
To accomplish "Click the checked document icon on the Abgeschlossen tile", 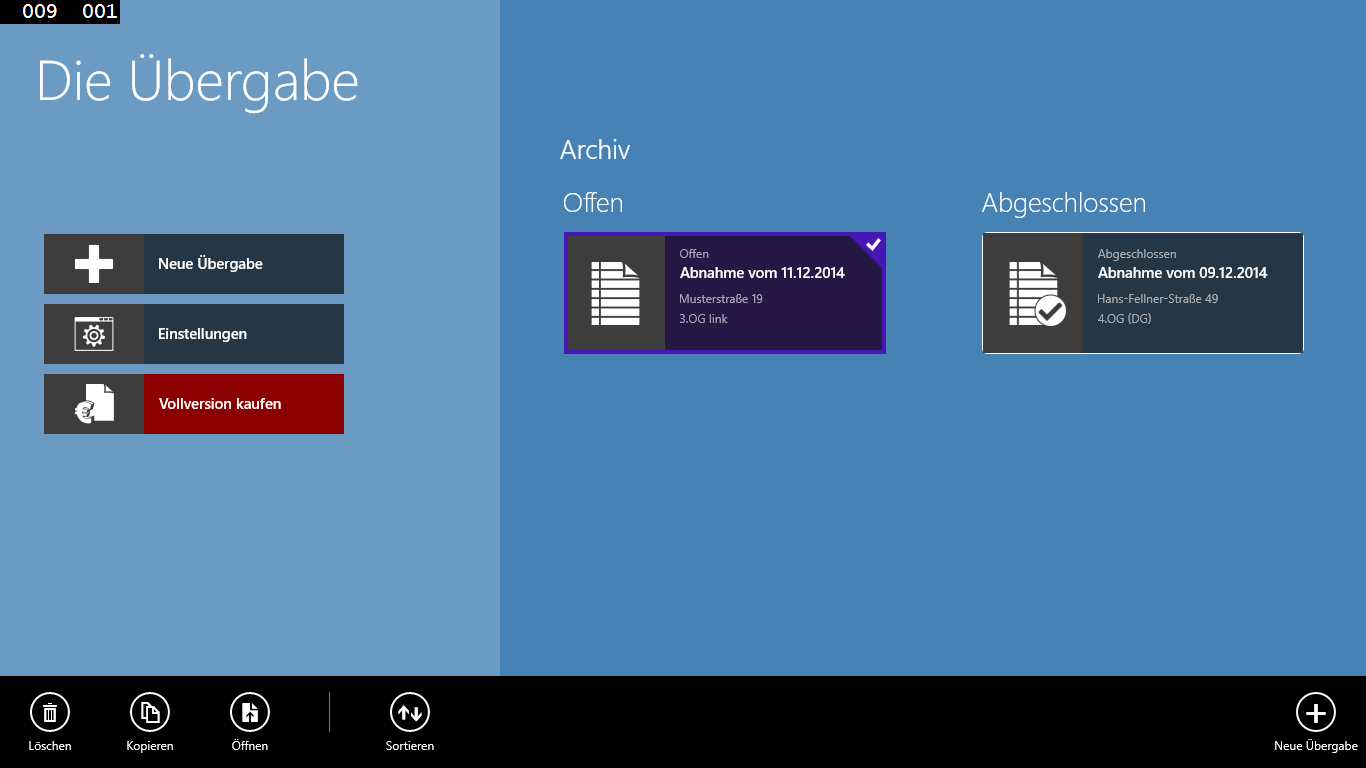I will (1033, 293).
